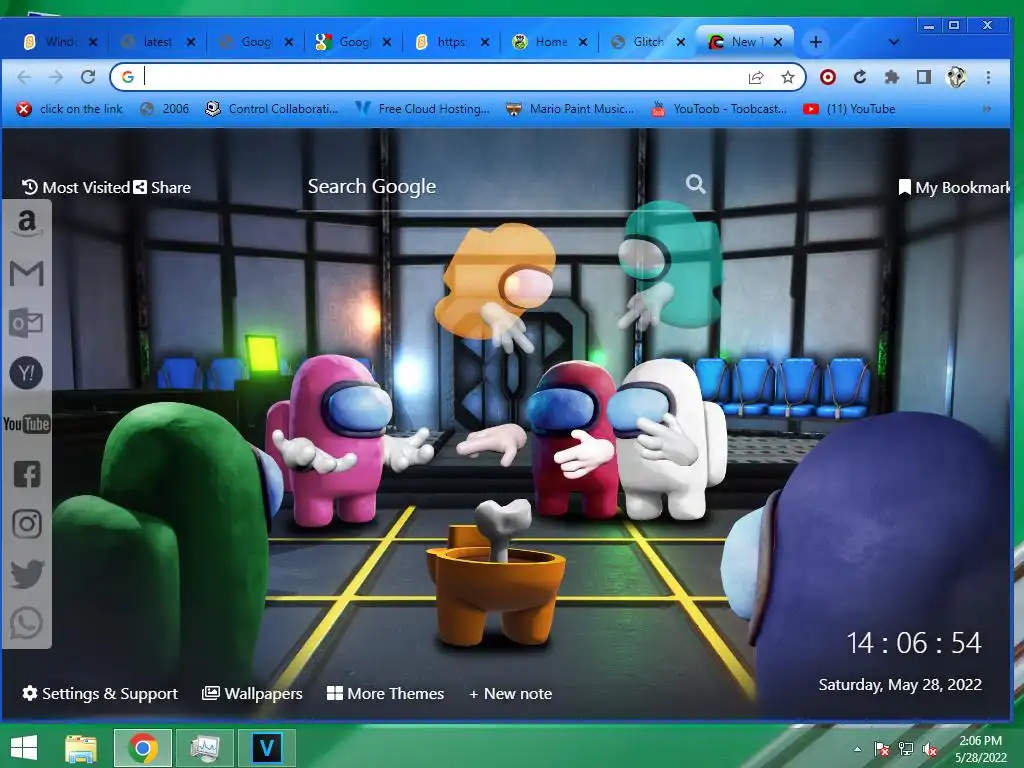The image size is (1024, 768).
Task: Click the muted volume tray icon
Action: point(930,749)
